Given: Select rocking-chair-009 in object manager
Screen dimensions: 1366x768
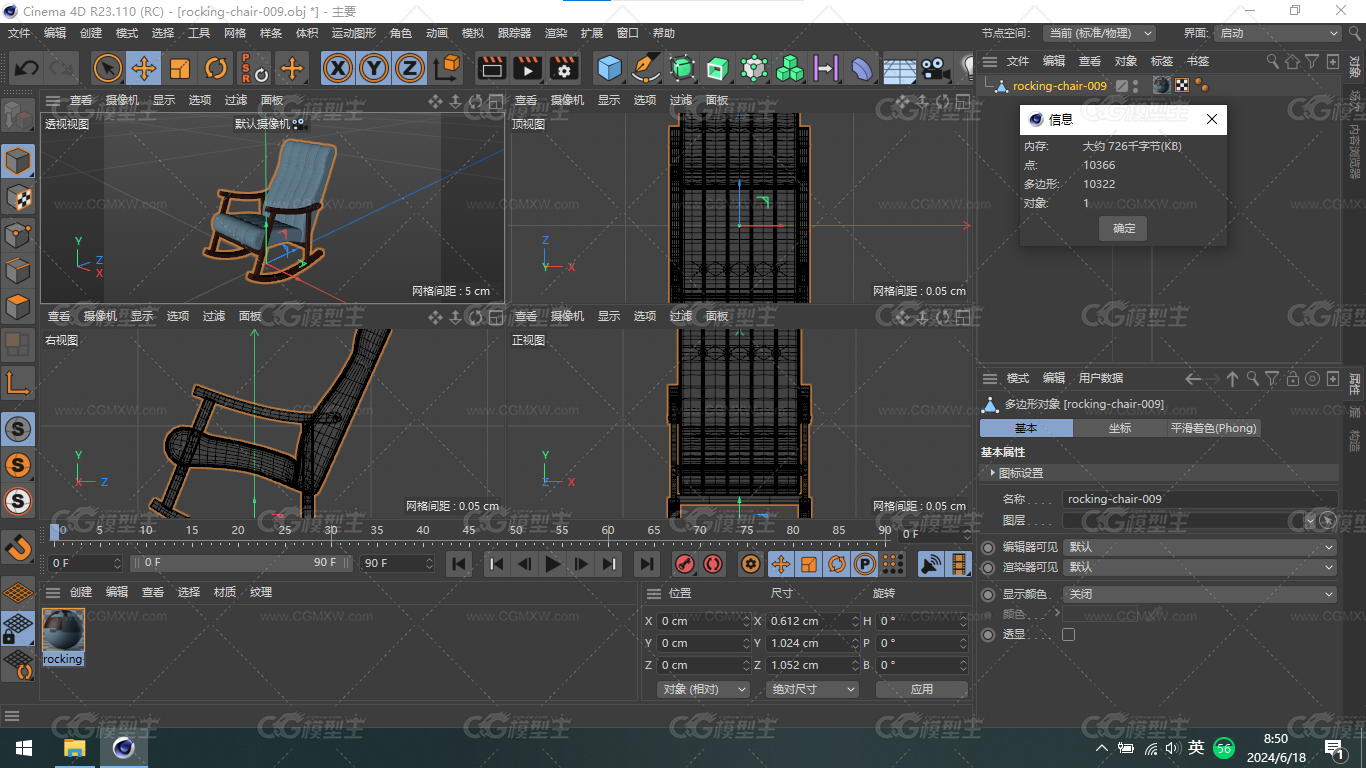Looking at the screenshot, I should click(x=1059, y=86).
